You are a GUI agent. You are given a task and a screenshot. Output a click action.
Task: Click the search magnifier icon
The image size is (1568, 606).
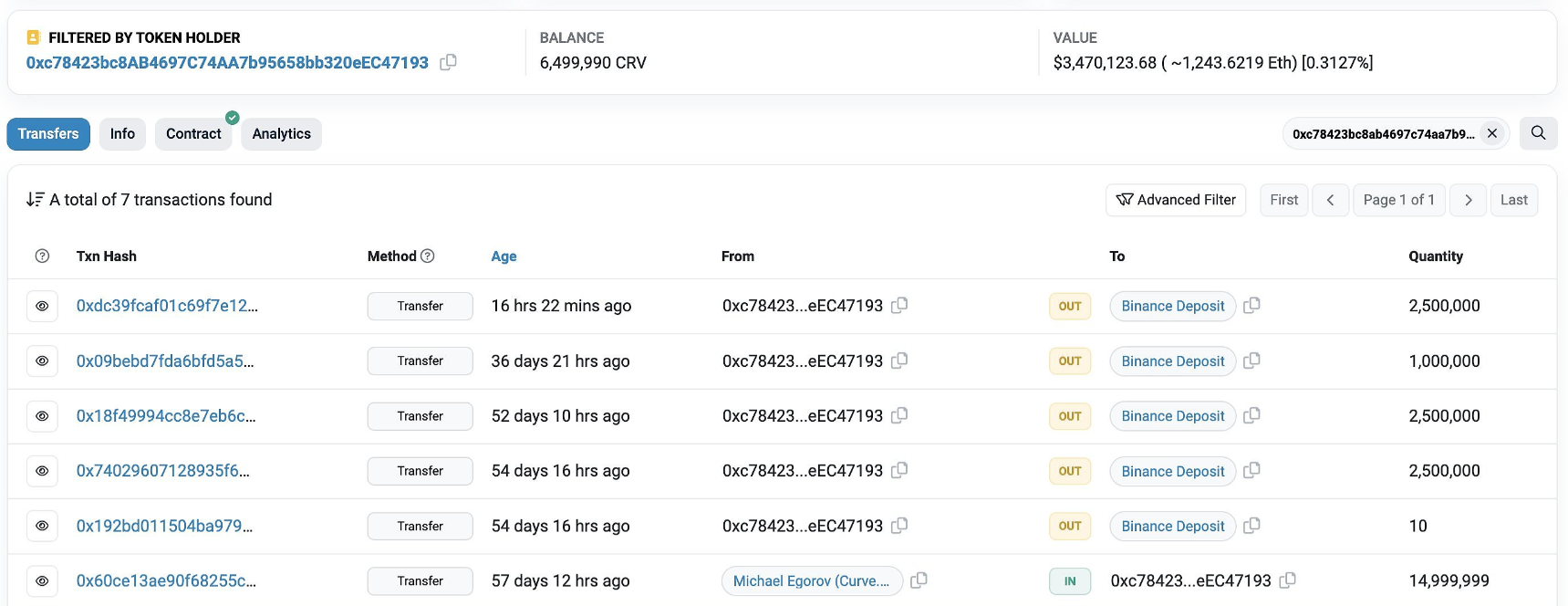point(1538,133)
